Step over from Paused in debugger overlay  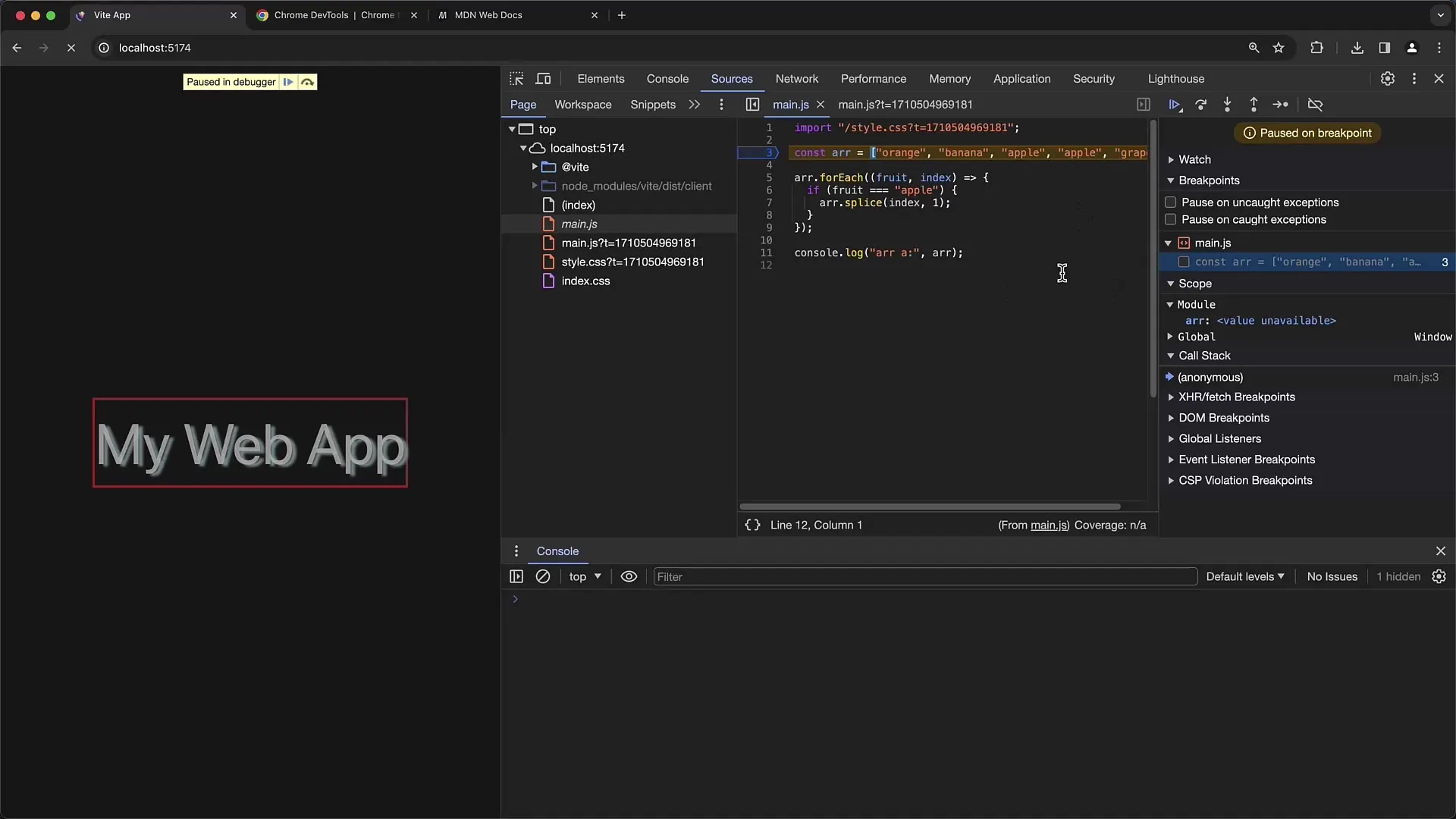coord(307,82)
